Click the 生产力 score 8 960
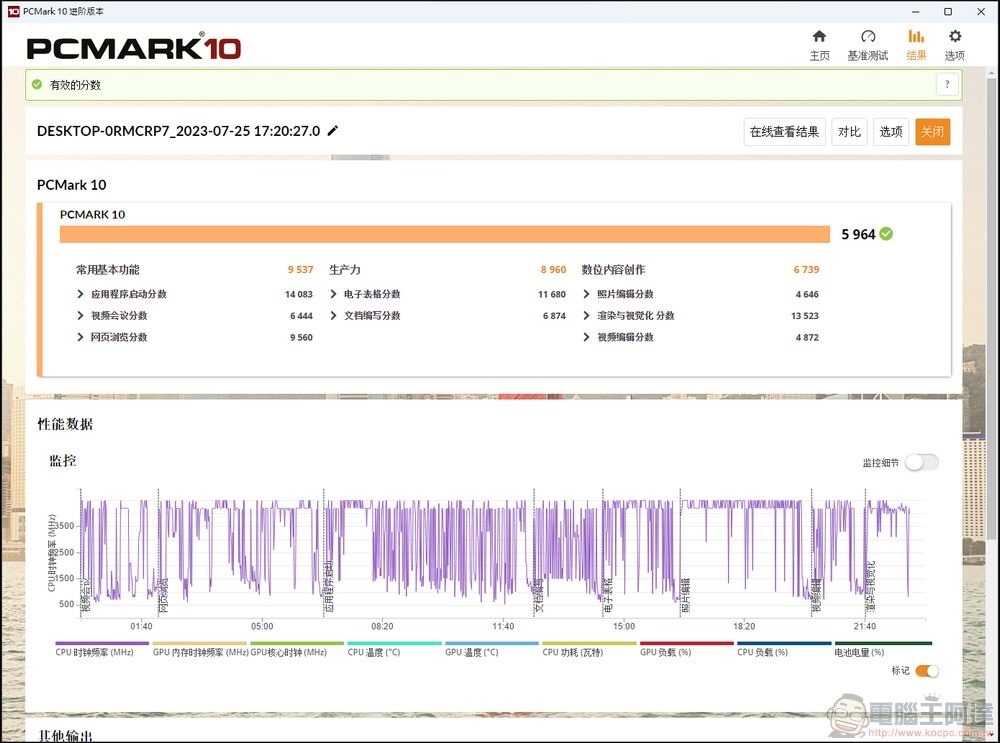This screenshot has height=743, width=1000. click(x=554, y=270)
